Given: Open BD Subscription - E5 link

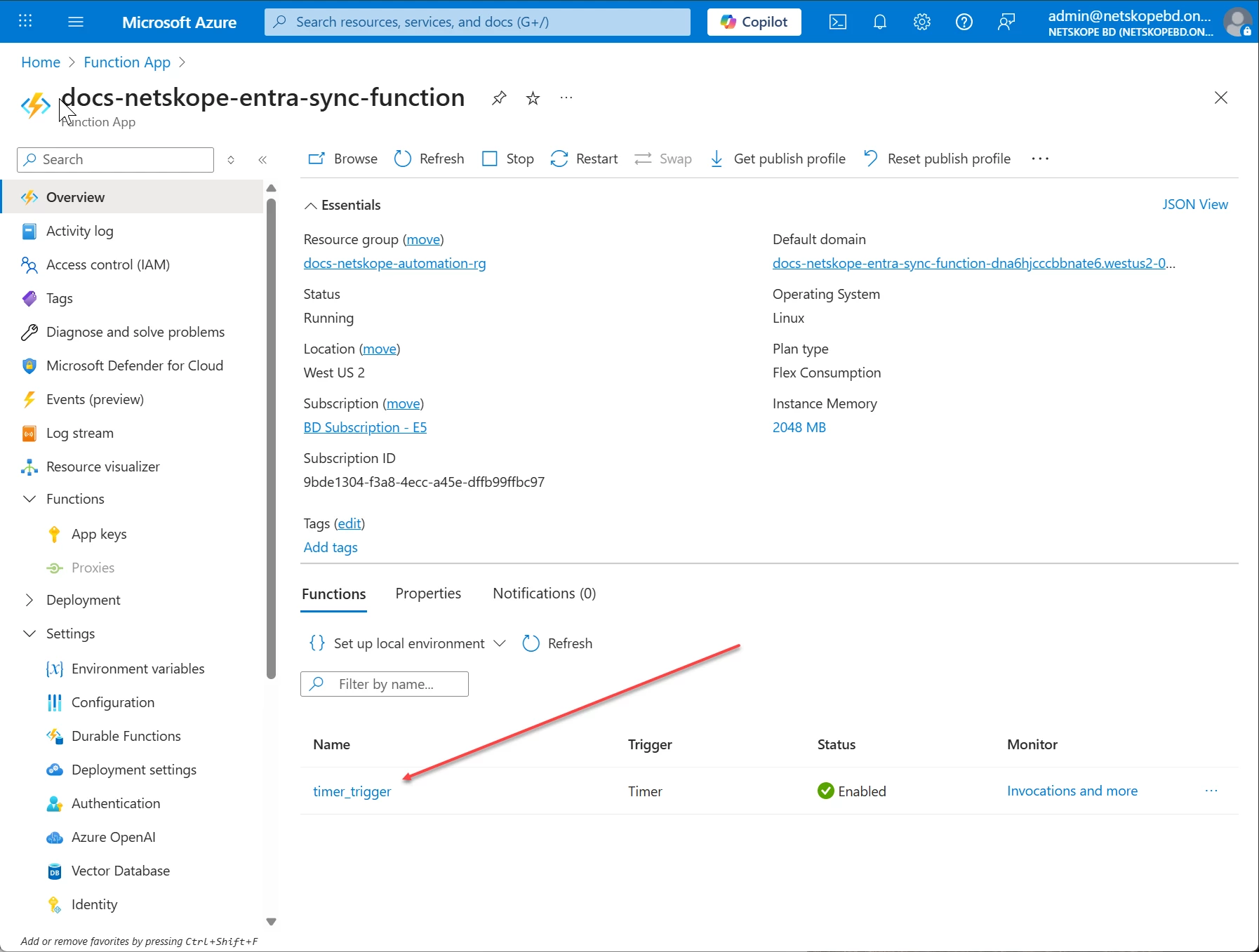Looking at the screenshot, I should click(x=365, y=427).
